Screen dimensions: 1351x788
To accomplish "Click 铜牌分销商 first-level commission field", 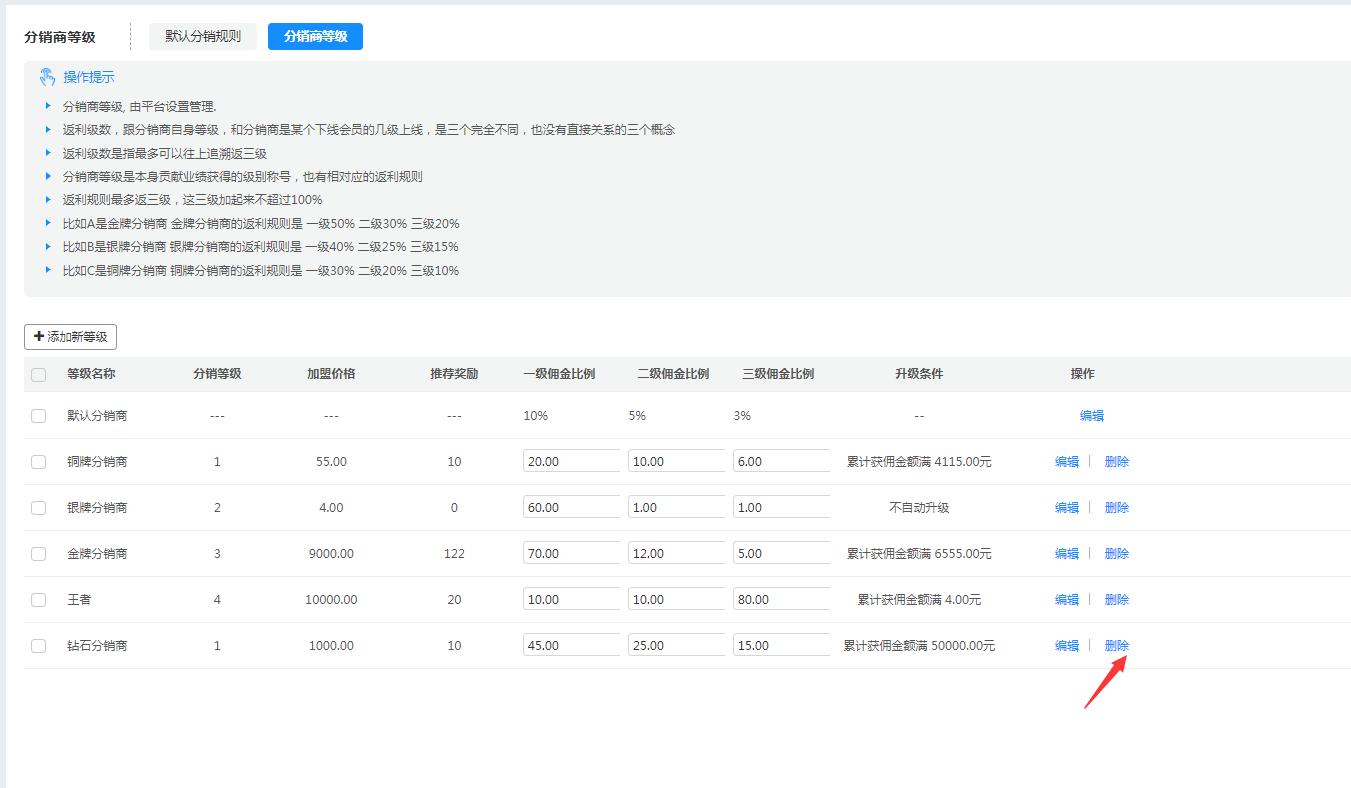I will pos(571,461).
